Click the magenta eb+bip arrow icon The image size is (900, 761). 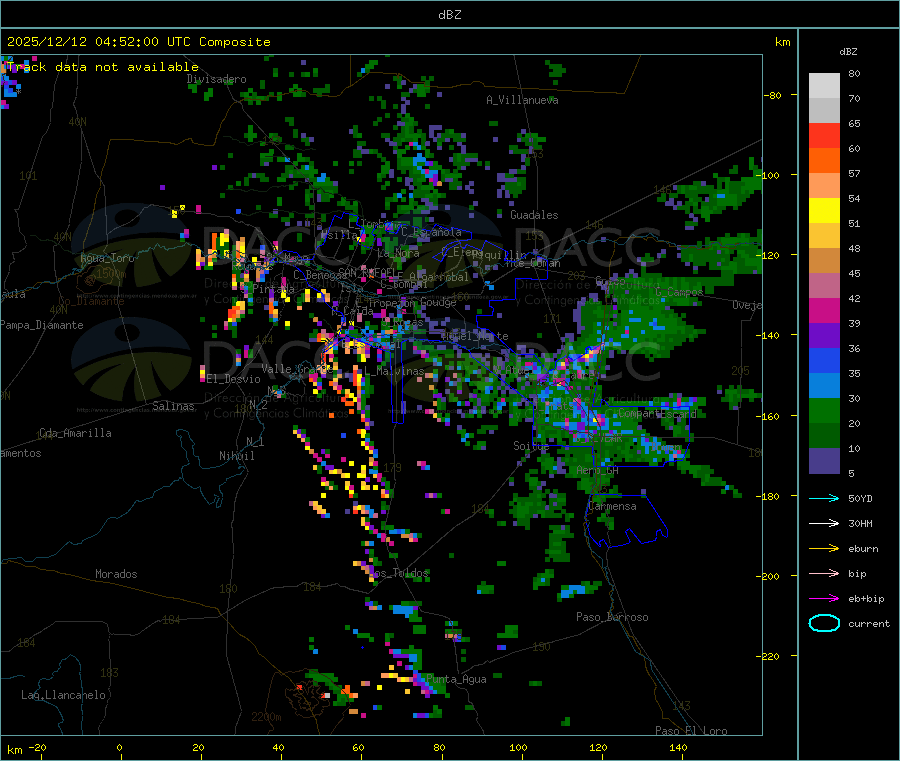pos(824,599)
